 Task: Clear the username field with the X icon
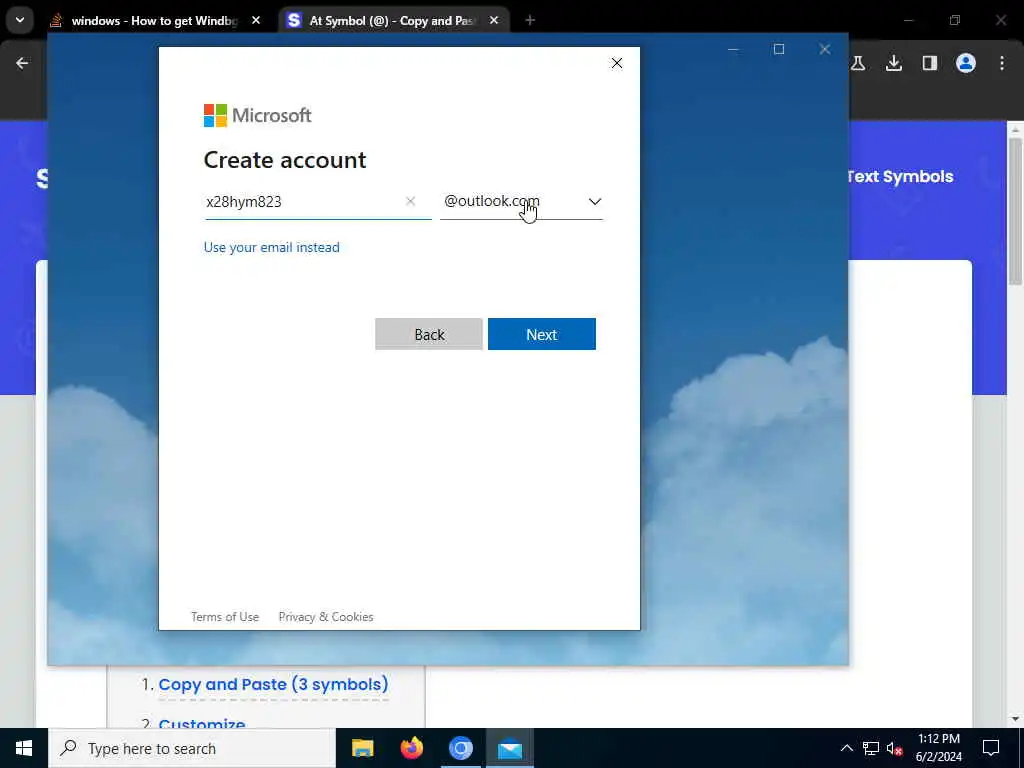point(410,201)
